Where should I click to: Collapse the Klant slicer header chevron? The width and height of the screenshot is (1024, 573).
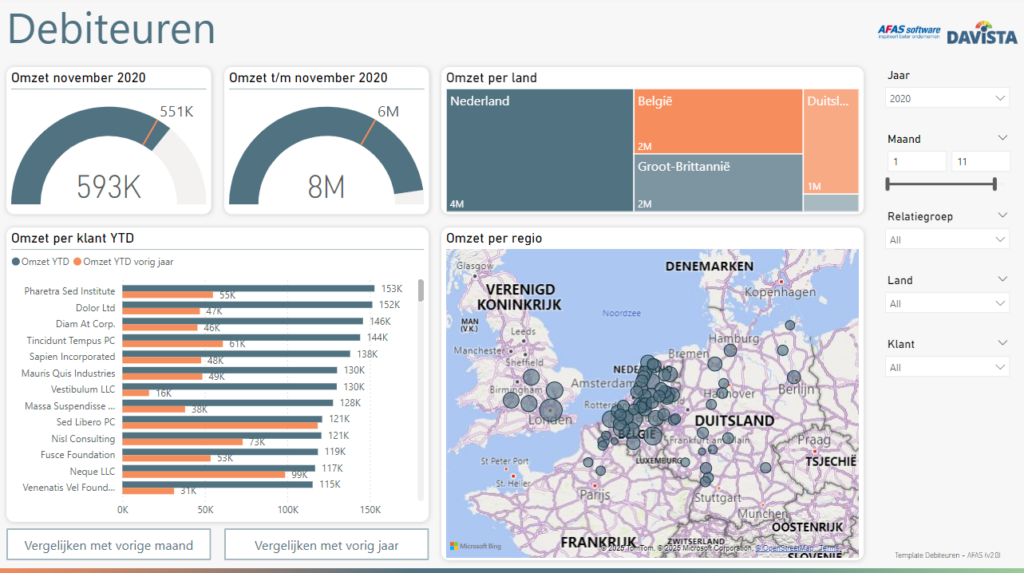coord(1002,343)
